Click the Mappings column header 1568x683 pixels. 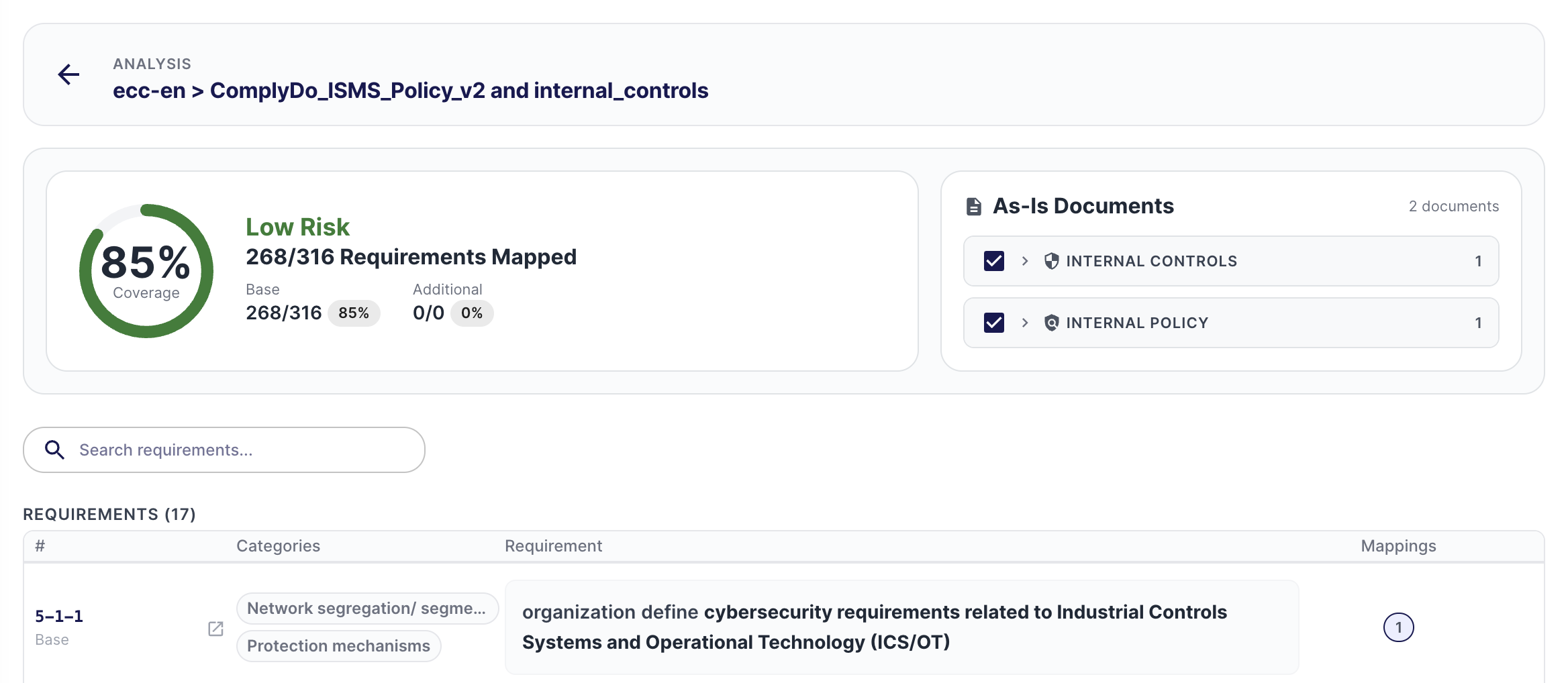pos(1398,545)
